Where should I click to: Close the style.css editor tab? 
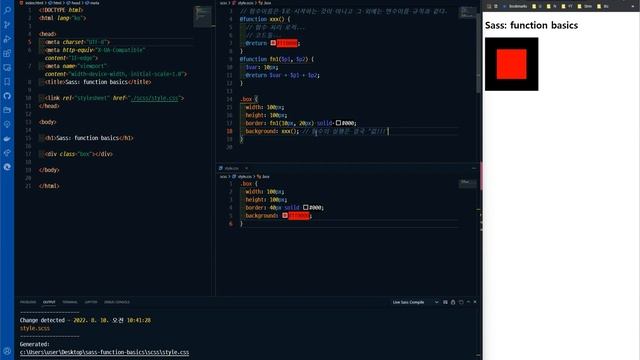coord(247,168)
